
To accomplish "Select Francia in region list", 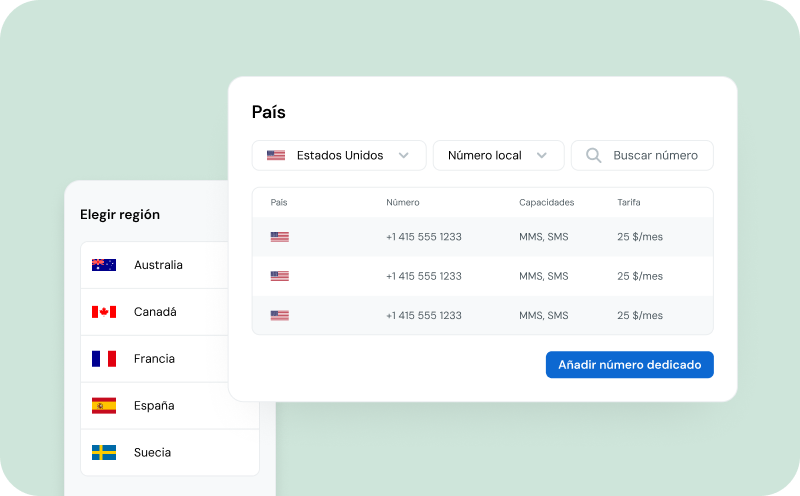I will pos(155,359).
